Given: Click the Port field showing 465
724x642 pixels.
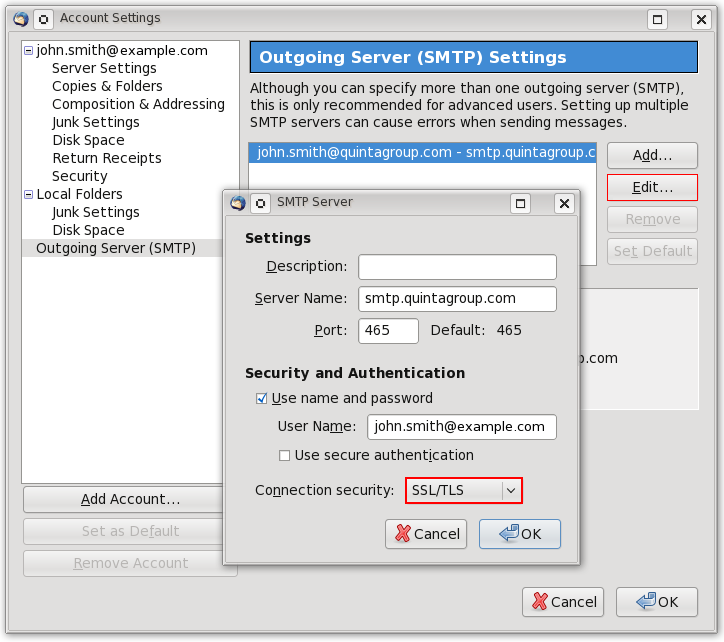Looking at the screenshot, I should 388,331.
